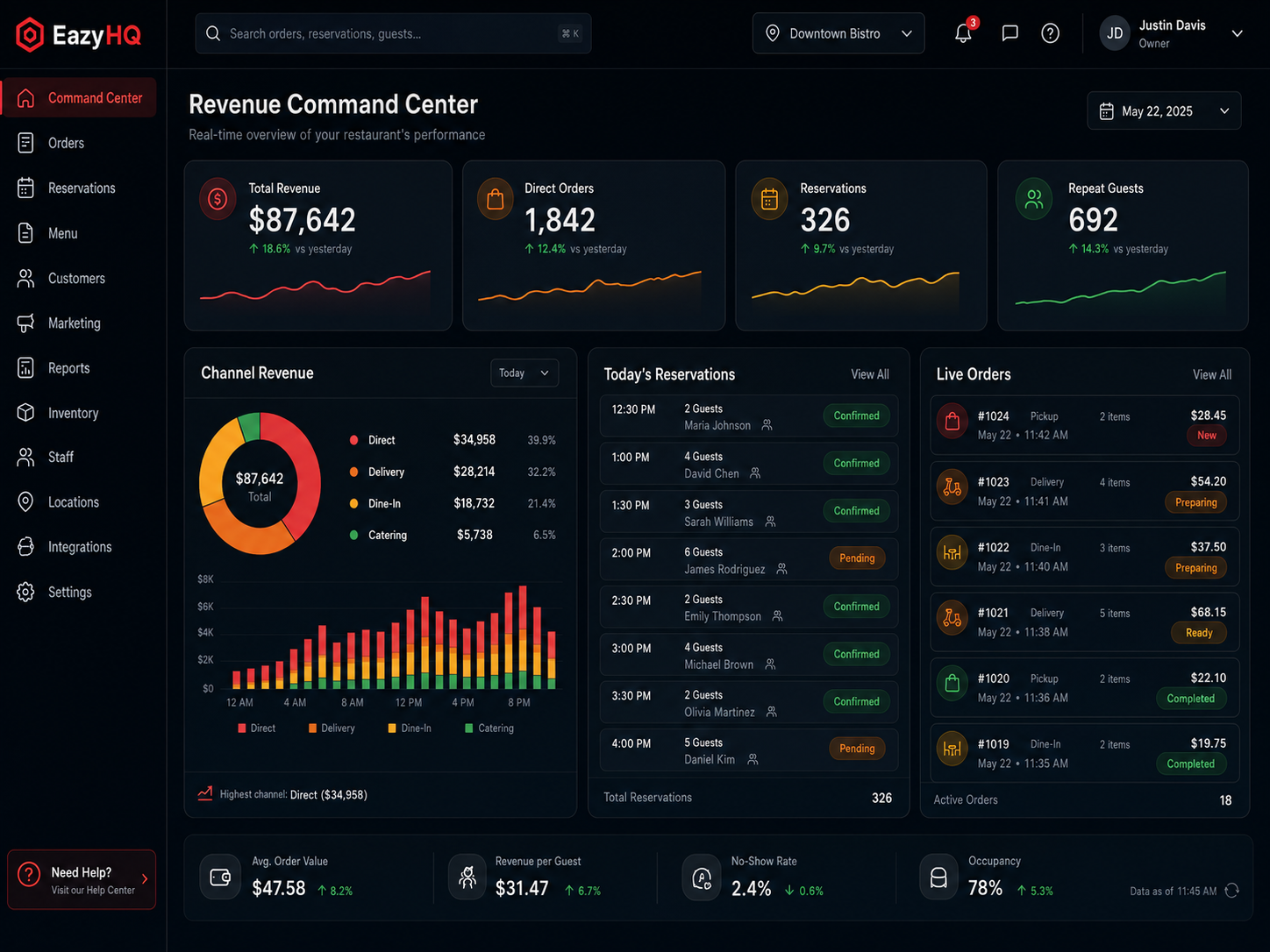The width and height of the screenshot is (1270, 952).
Task: Click the refresh icon beside Data as of 11:45 AM
Action: [1231, 891]
